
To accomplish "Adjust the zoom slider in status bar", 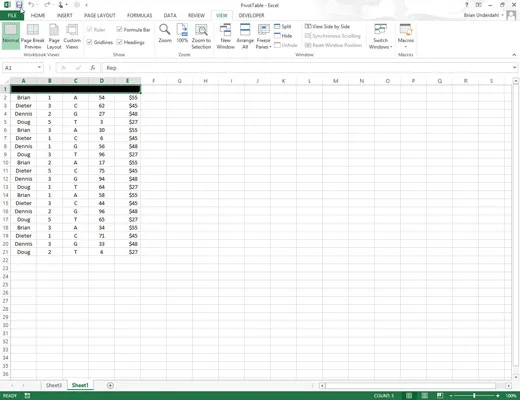I will point(474,396).
